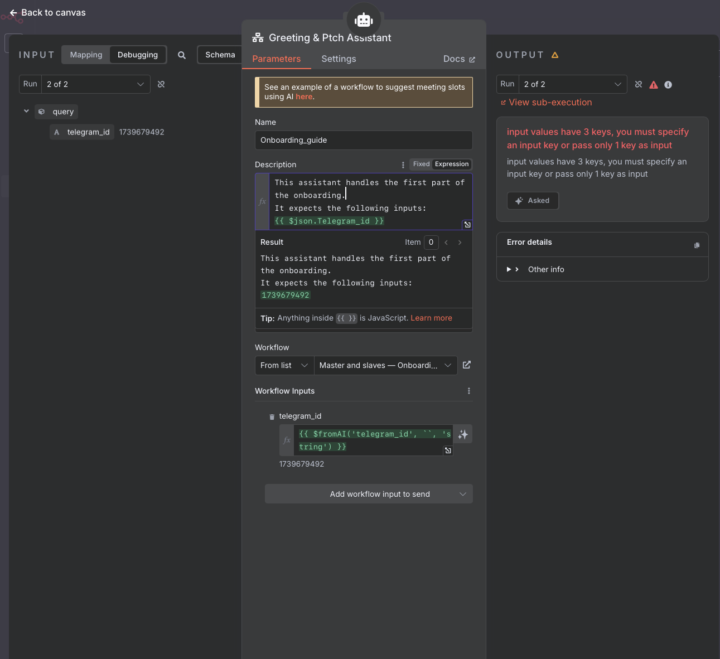Select the Schema input view tab
This screenshot has height=659, width=720.
220,55
